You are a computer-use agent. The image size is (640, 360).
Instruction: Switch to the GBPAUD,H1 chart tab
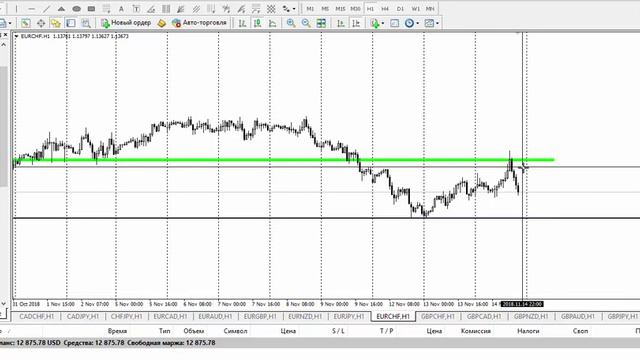click(x=578, y=316)
